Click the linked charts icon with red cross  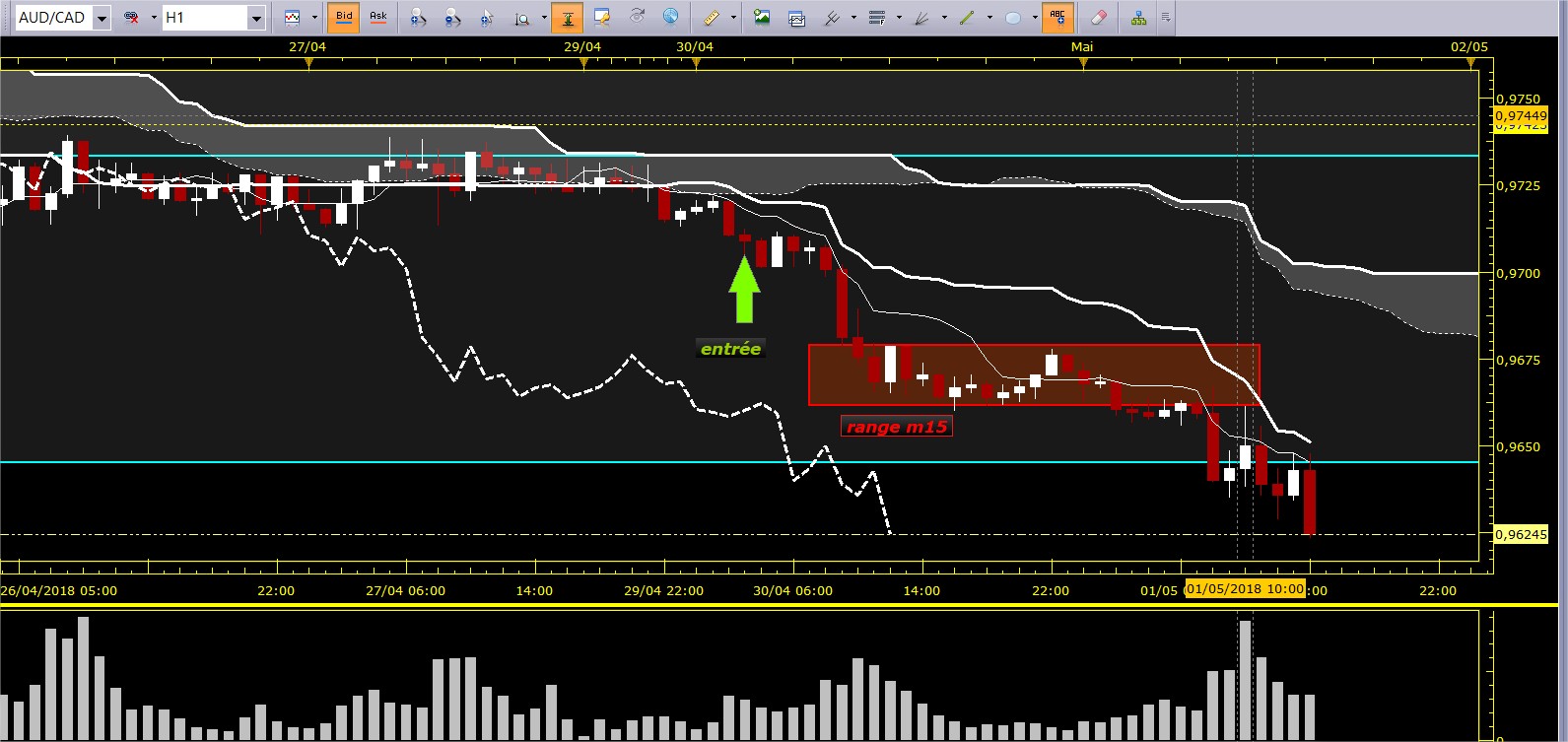tap(131, 18)
